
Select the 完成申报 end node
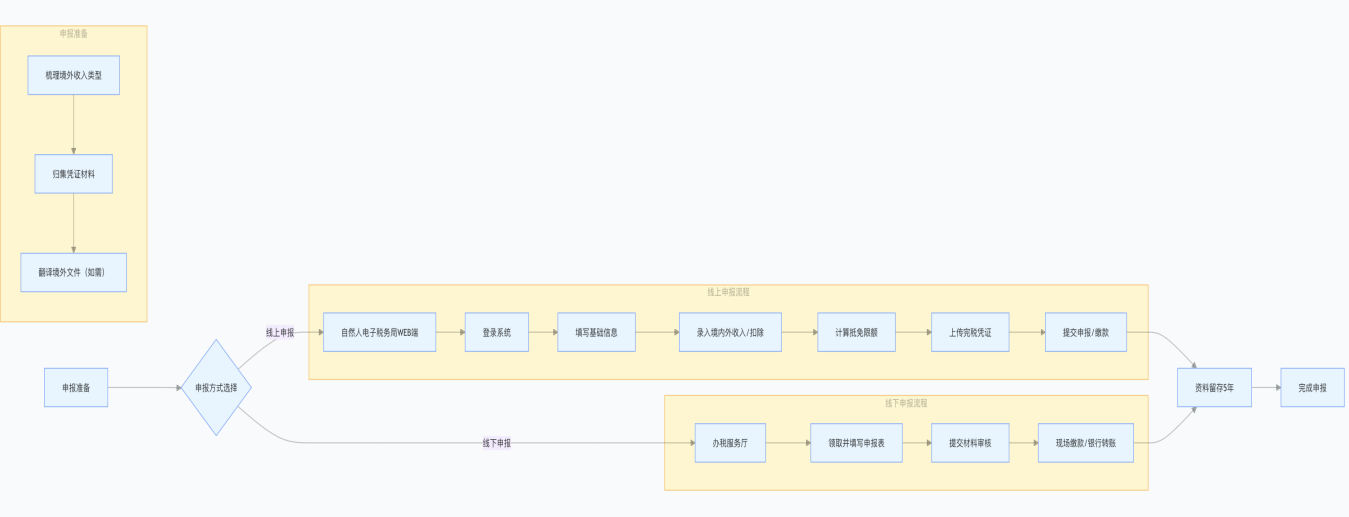1312,387
